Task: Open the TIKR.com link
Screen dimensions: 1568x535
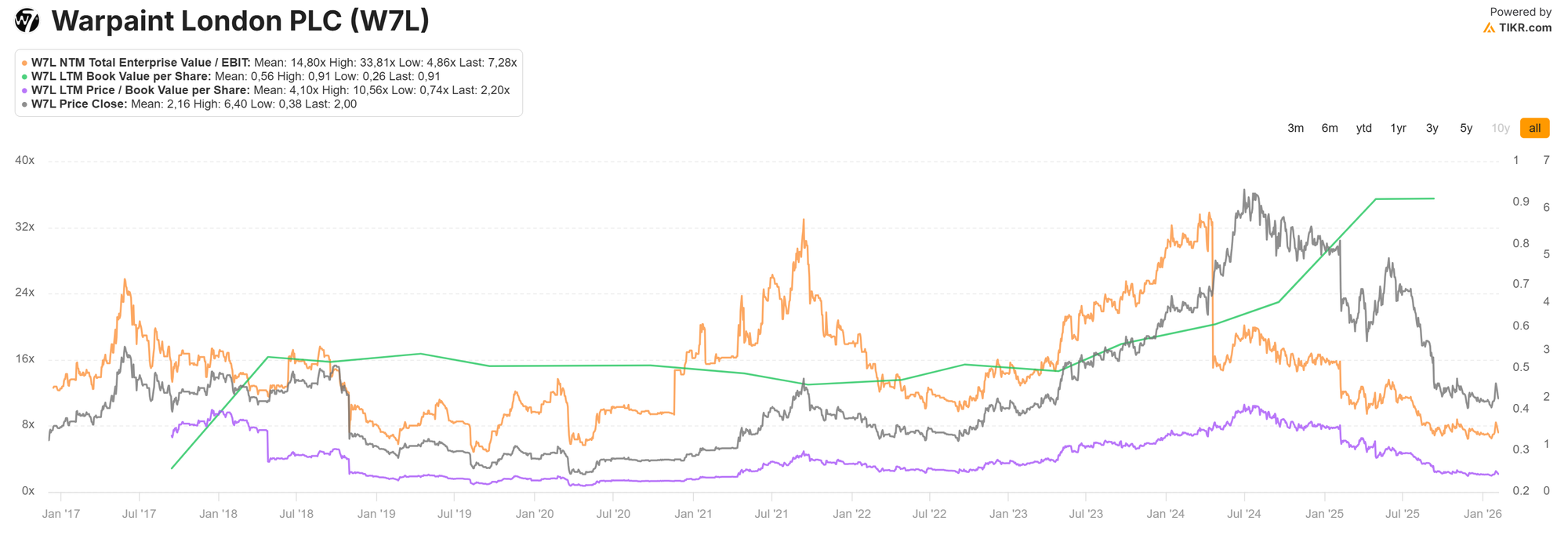Action: tap(1525, 28)
